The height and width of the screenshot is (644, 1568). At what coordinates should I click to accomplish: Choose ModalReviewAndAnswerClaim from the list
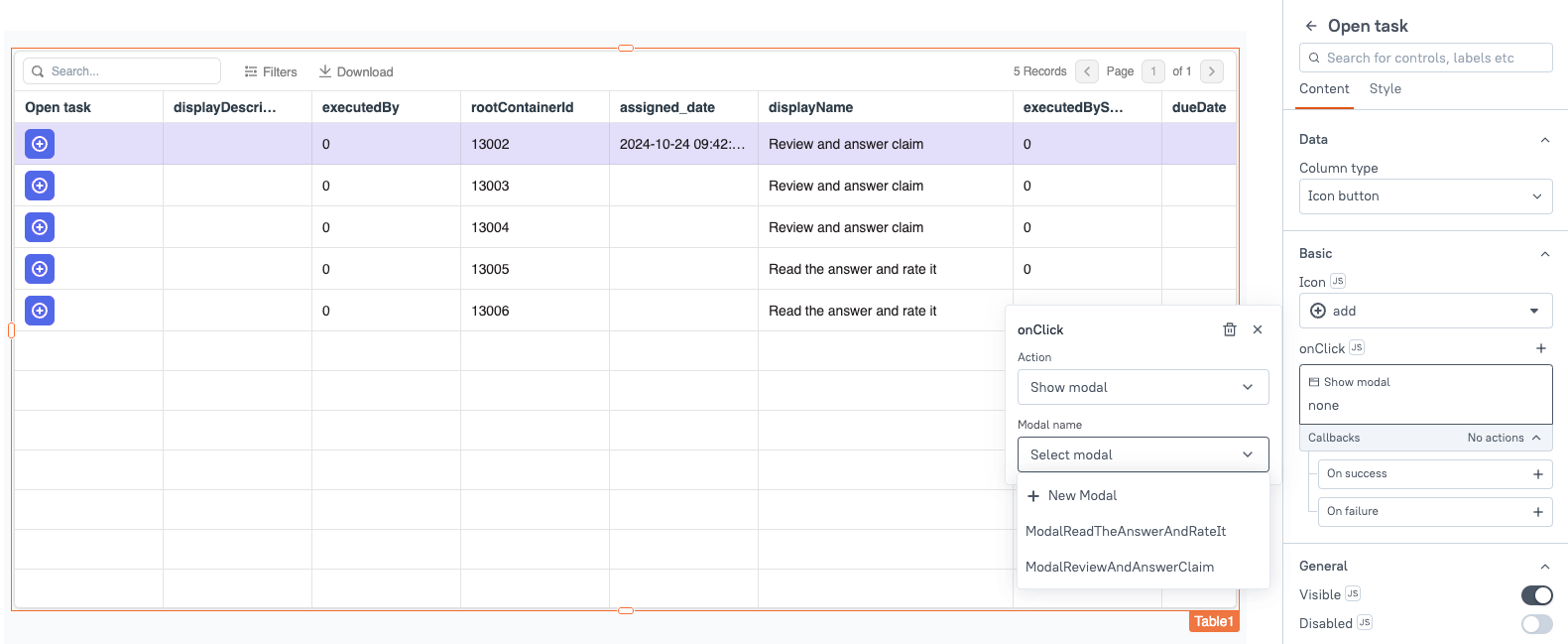pyautogui.click(x=1119, y=567)
